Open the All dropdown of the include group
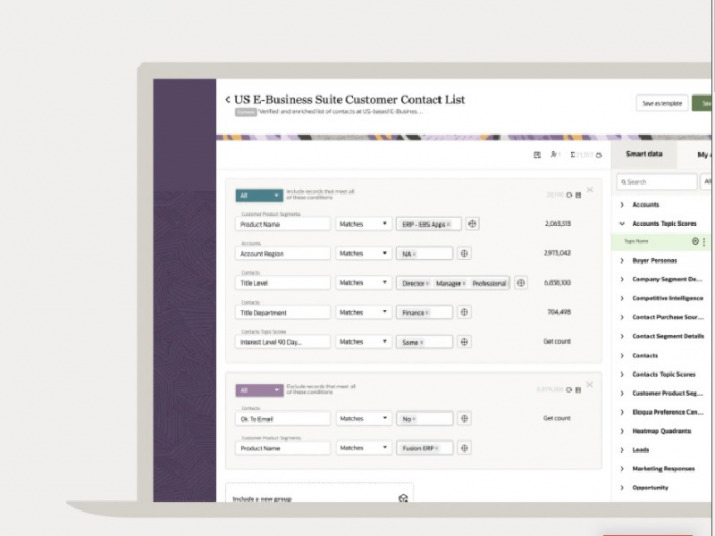Viewport: 715px width, 536px height. pyautogui.click(x=259, y=195)
